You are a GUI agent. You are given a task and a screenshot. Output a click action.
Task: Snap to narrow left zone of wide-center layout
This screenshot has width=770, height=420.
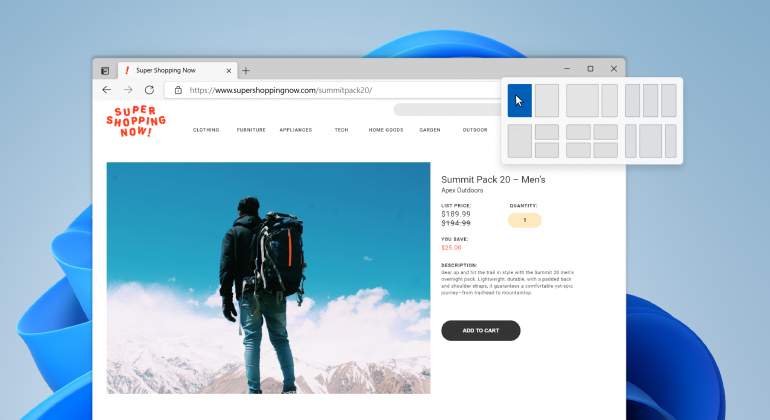631,141
